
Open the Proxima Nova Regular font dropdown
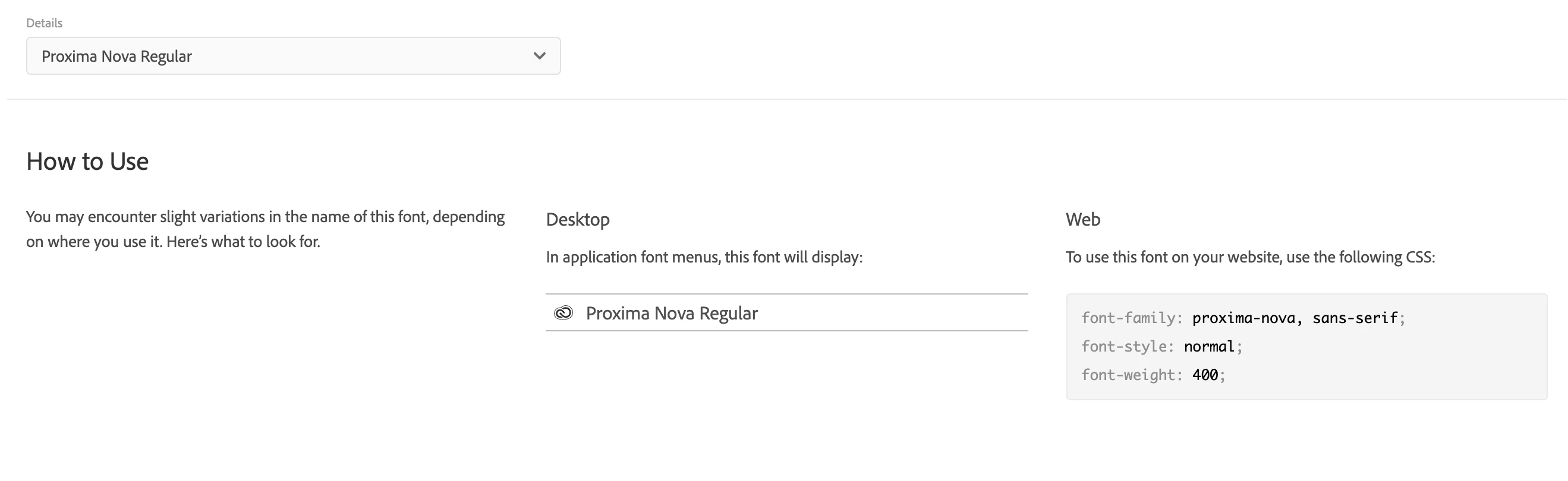tap(293, 56)
